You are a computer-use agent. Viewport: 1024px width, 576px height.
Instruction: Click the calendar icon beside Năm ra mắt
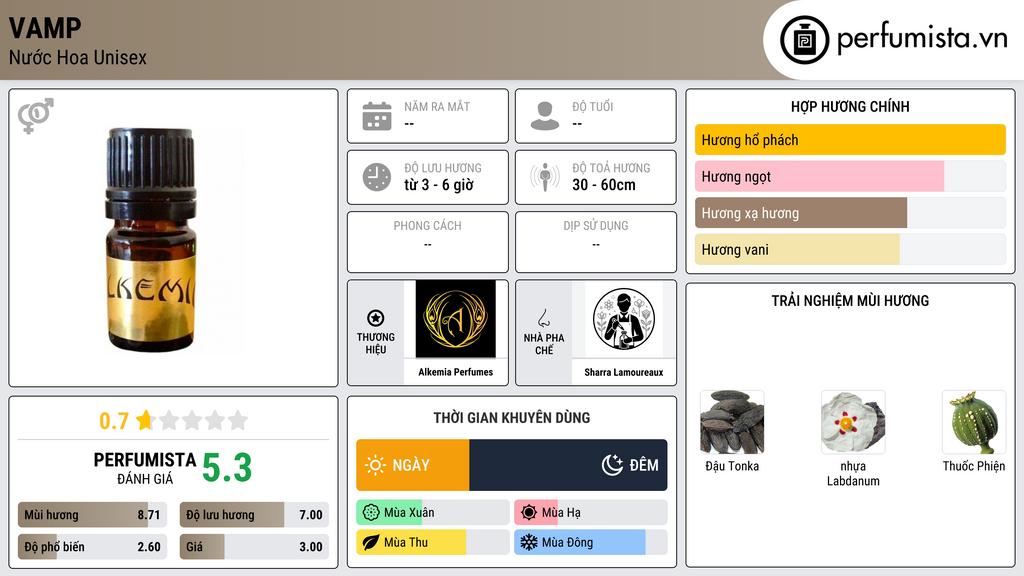click(x=377, y=116)
